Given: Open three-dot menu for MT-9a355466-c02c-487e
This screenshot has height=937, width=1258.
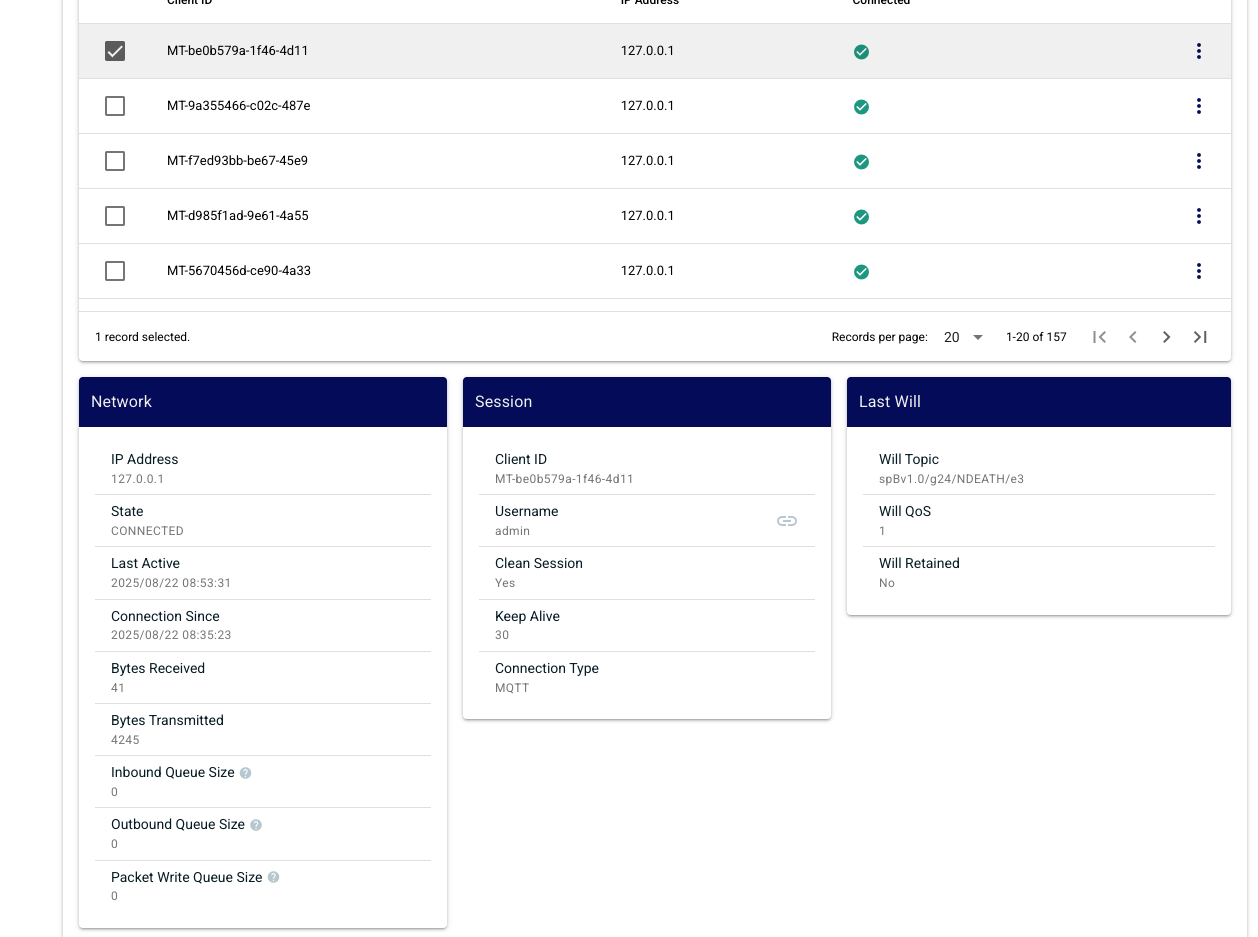Looking at the screenshot, I should [1198, 106].
